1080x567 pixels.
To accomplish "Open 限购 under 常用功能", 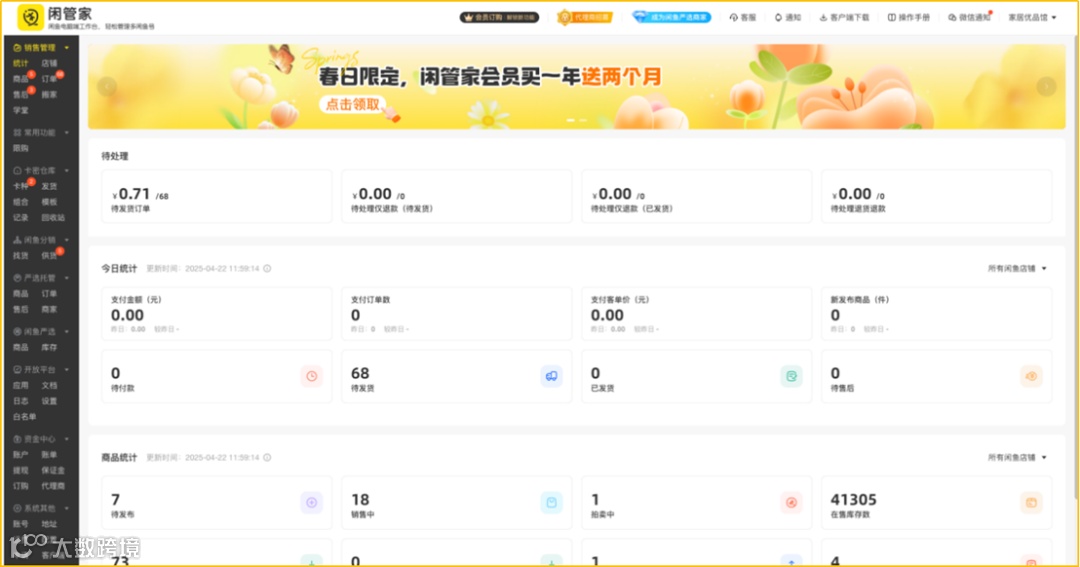I will (x=21, y=148).
